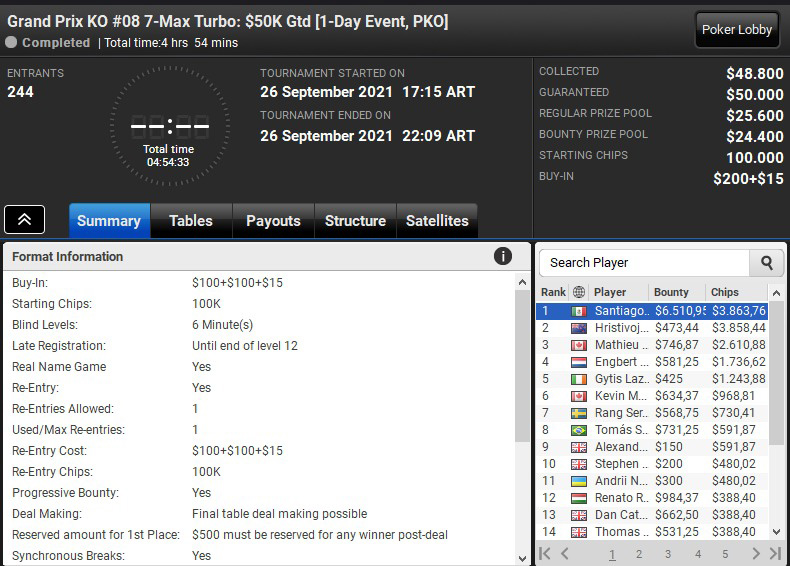
Task: Open the Format Information info icon
Action: 502,256
